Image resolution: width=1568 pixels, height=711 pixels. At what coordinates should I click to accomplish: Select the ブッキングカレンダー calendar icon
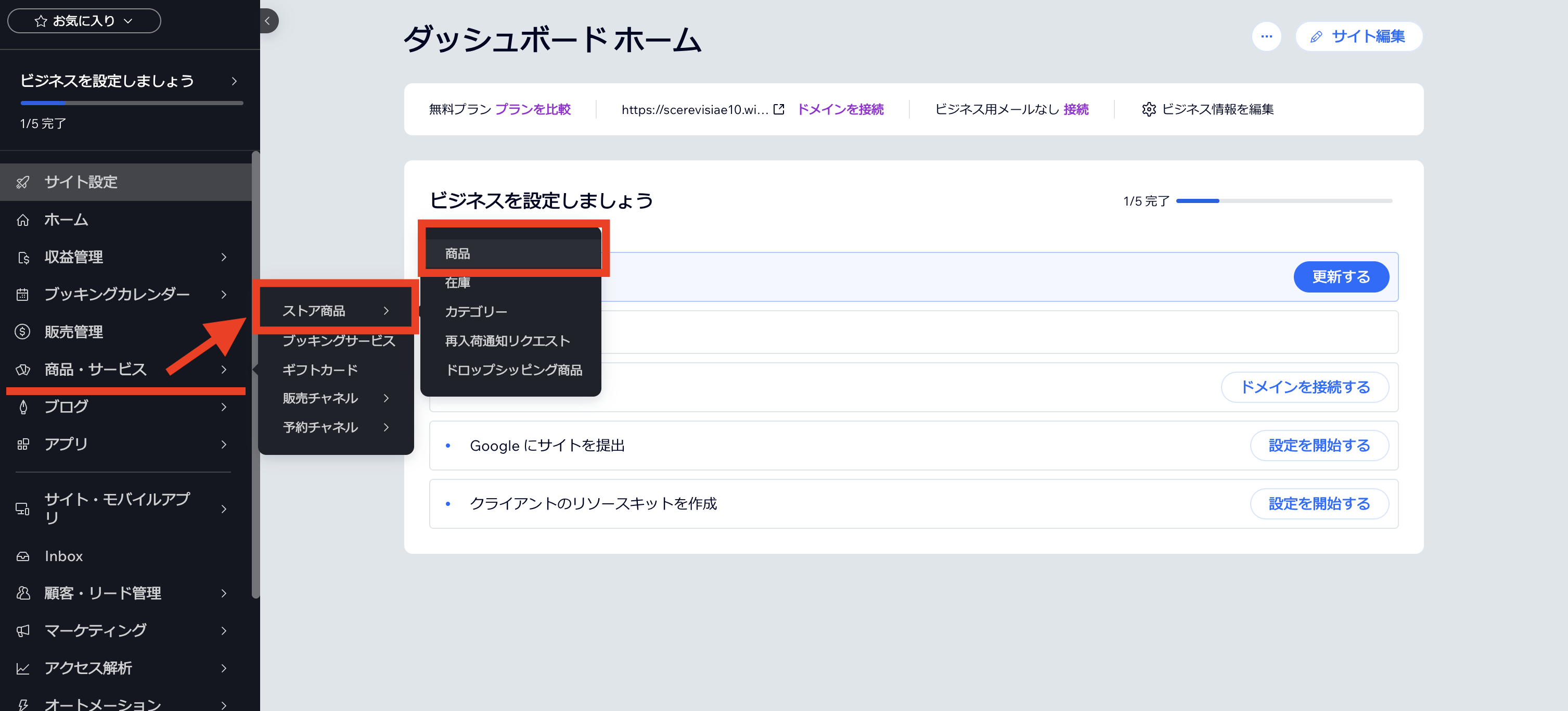23,294
